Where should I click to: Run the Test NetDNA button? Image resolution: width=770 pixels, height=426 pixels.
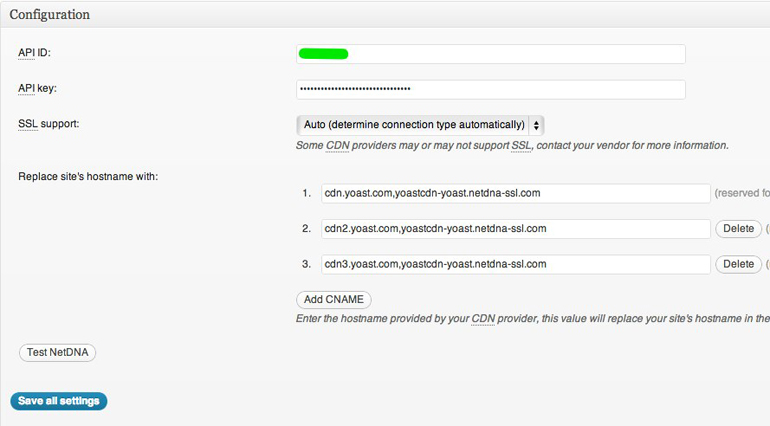pos(57,352)
